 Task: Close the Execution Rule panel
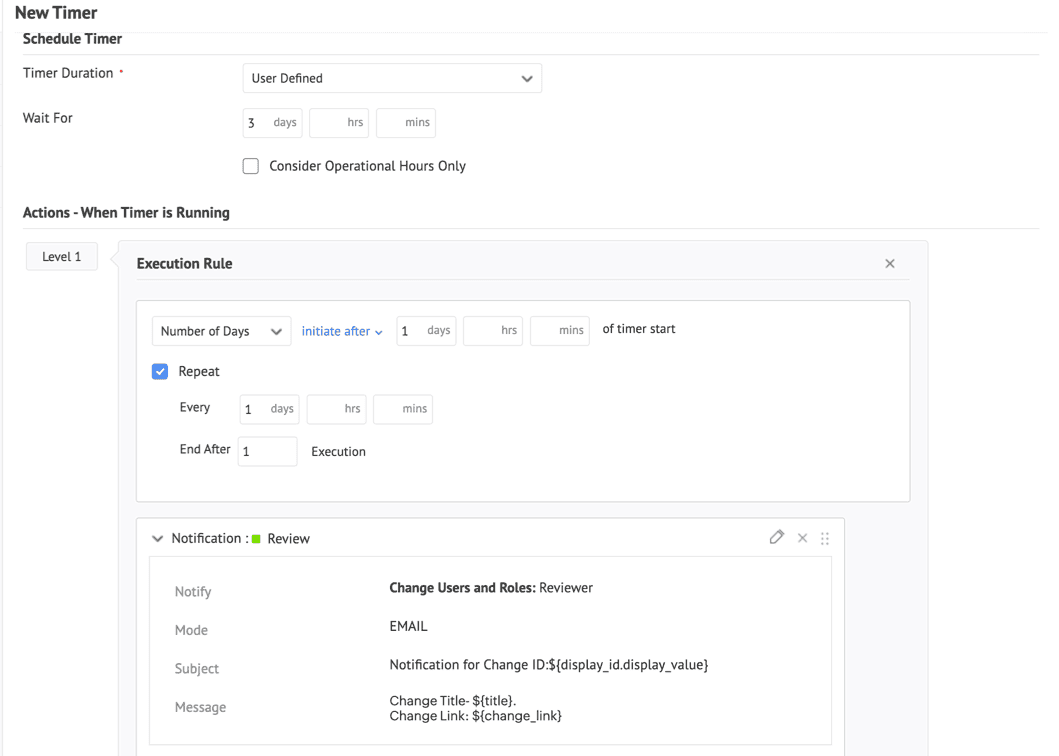tap(890, 264)
